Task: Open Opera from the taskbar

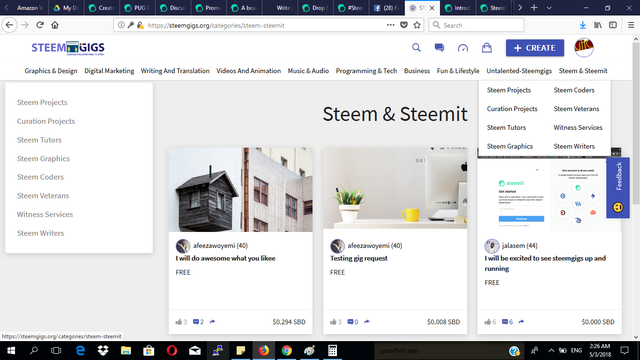Action: click(172, 351)
